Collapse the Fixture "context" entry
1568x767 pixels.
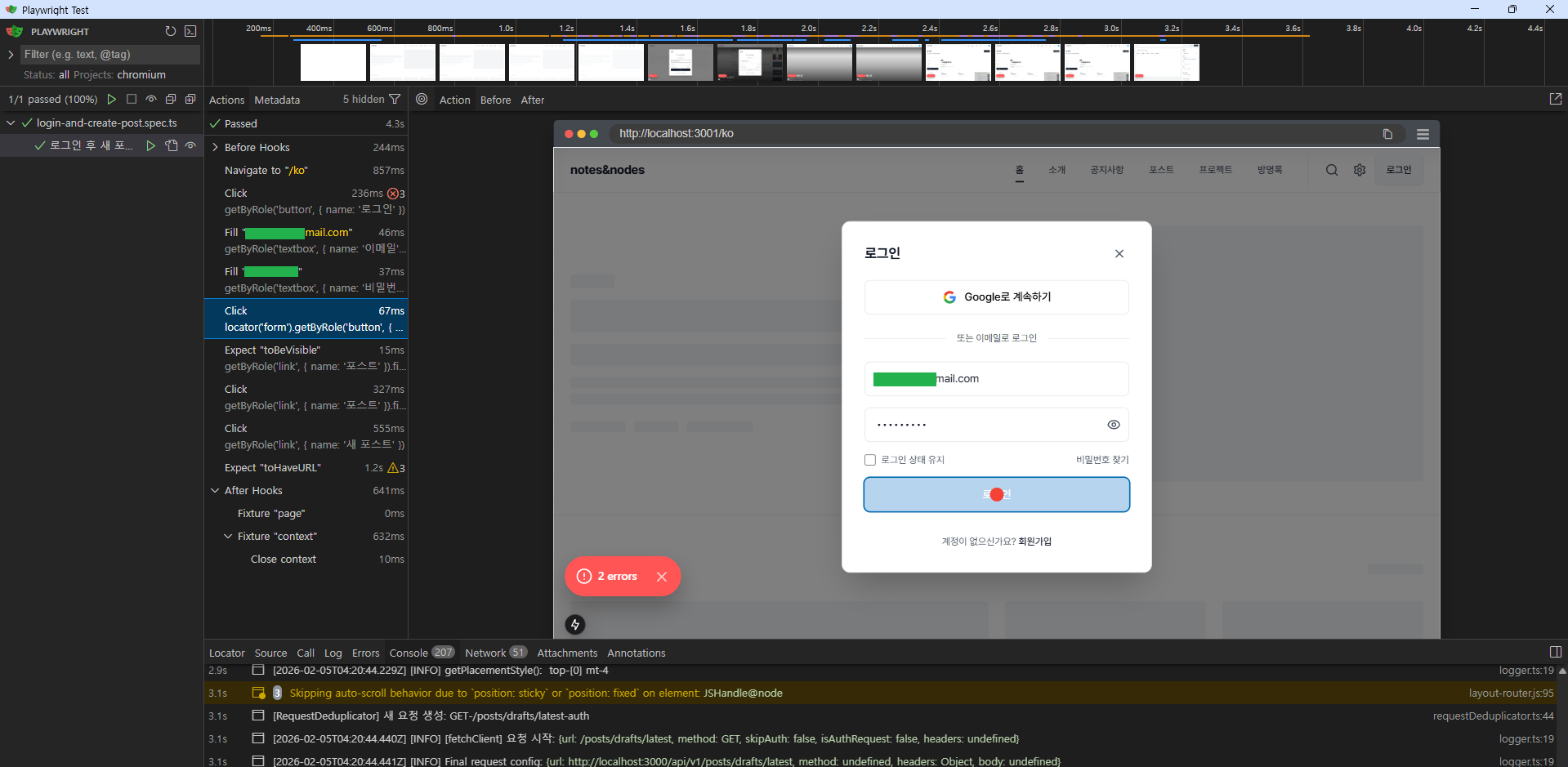click(228, 536)
